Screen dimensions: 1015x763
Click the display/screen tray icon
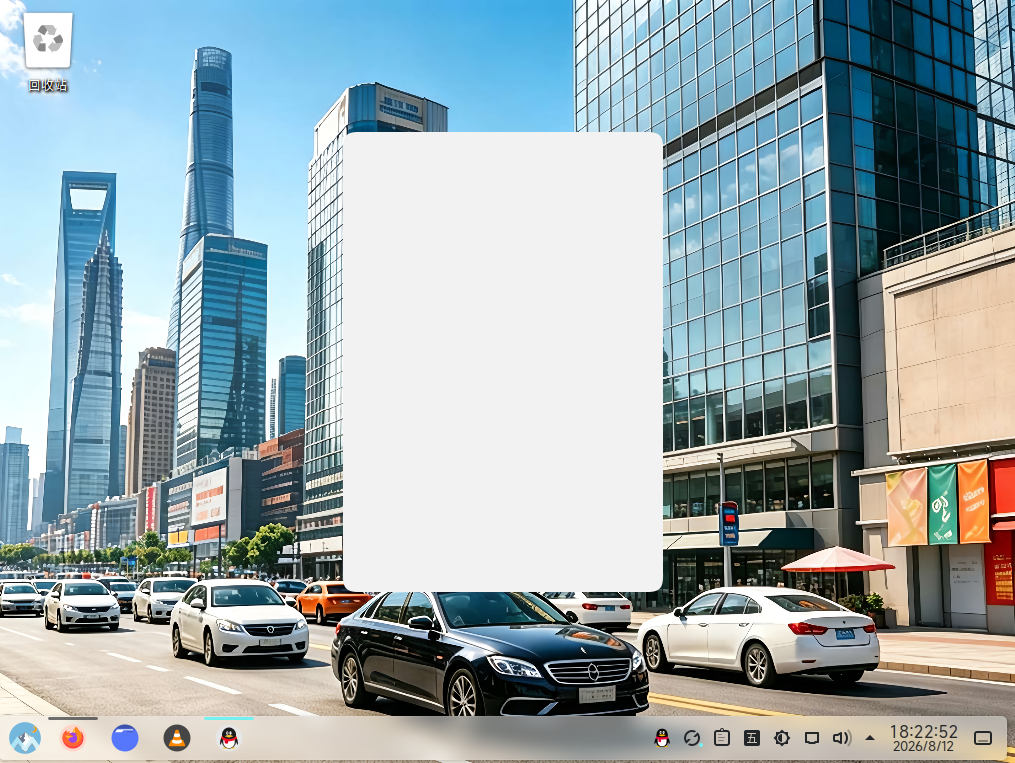tap(812, 738)
